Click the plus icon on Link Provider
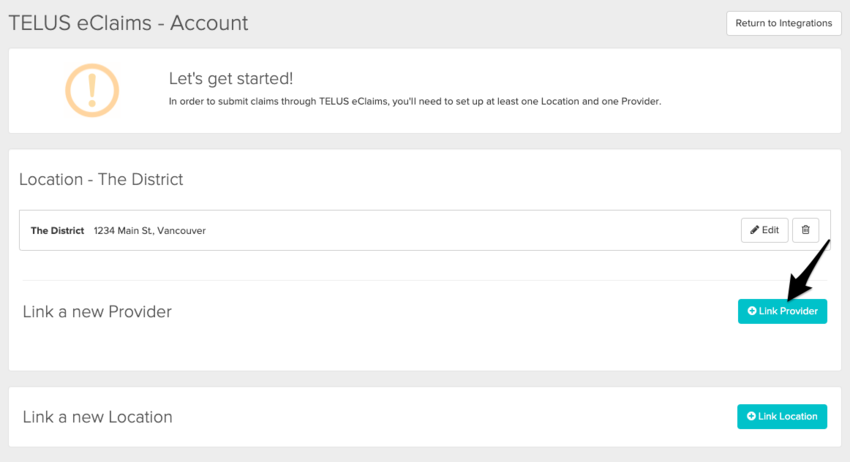 pyautogui.click(x=752, y=312)
